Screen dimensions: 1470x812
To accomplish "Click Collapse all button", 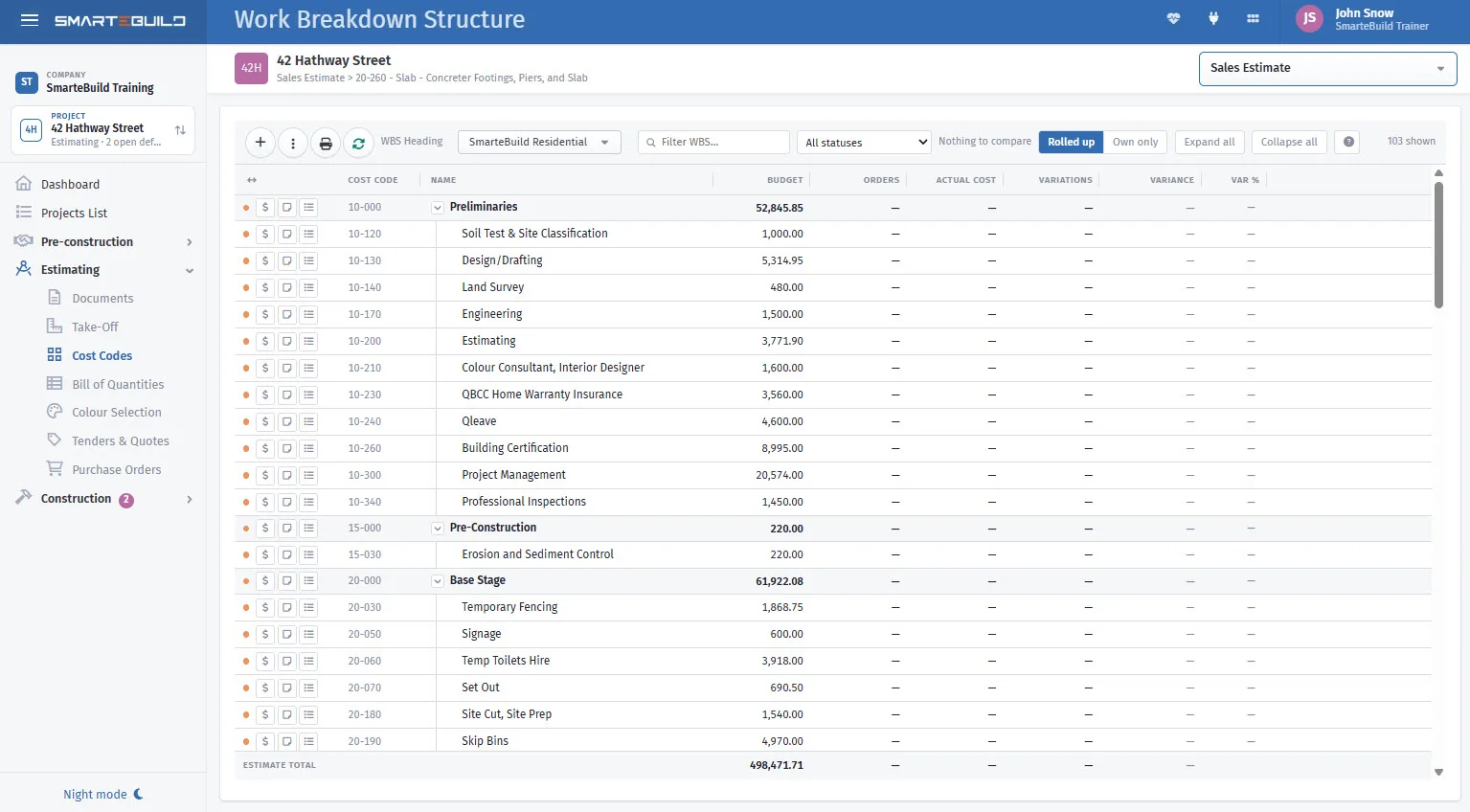I will point(1289,142).
